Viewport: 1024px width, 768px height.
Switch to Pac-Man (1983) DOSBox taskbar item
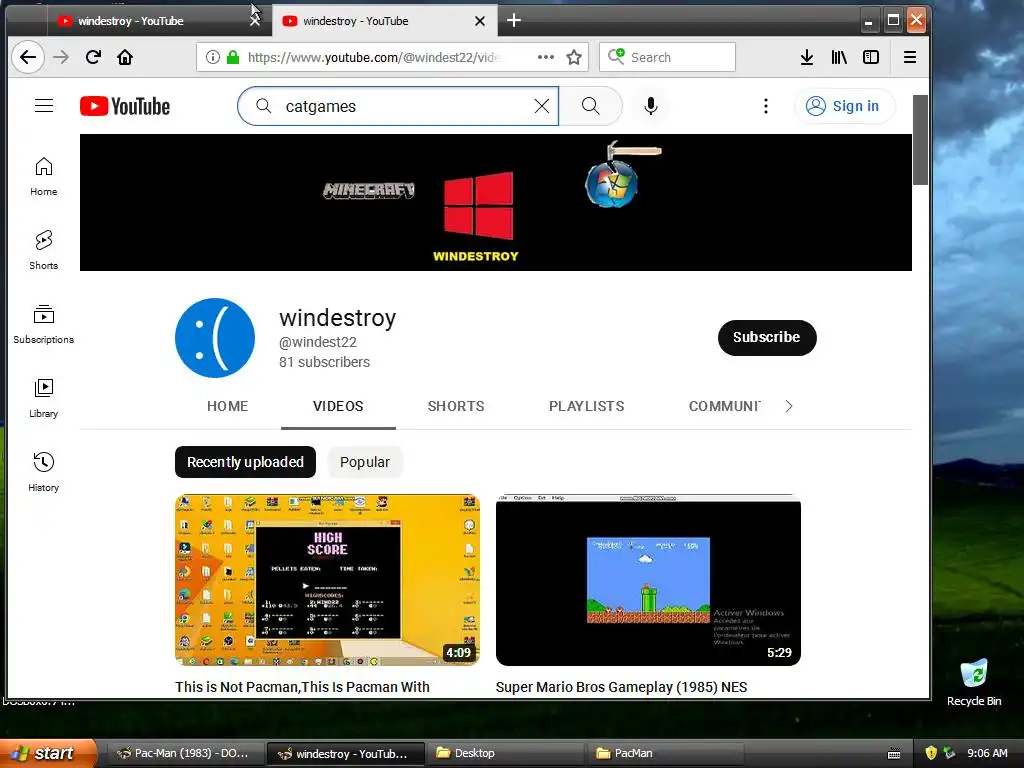point(184,753)
